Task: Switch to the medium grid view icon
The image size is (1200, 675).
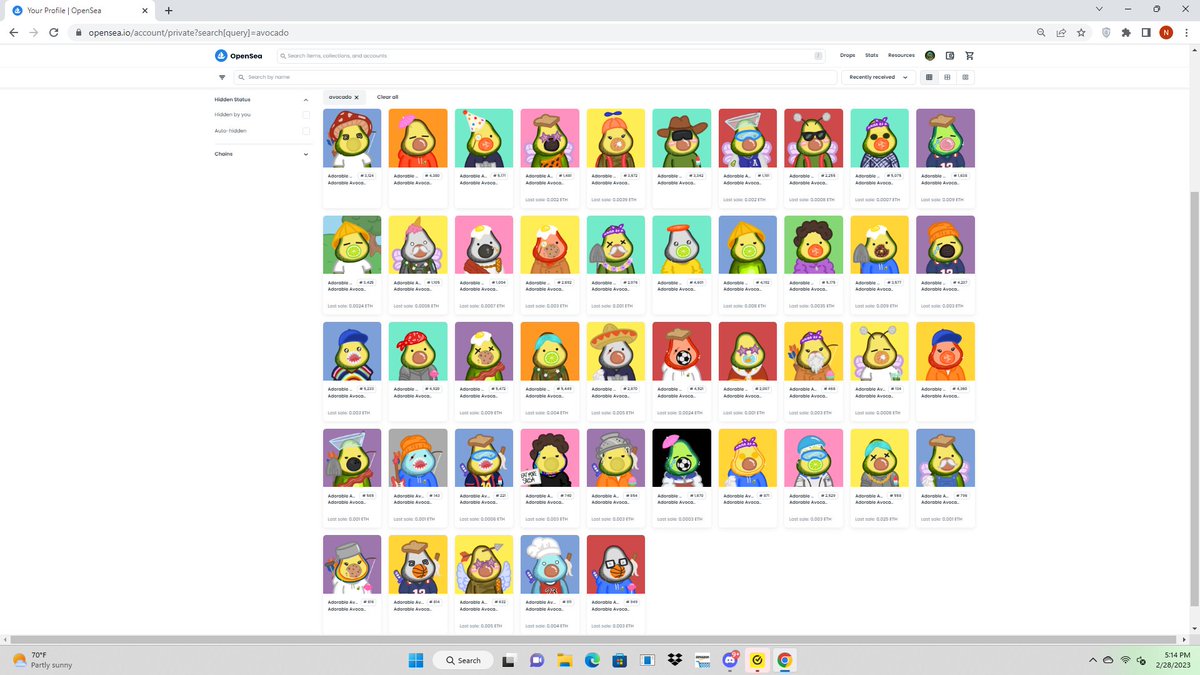Action: [x=947, y=77]
